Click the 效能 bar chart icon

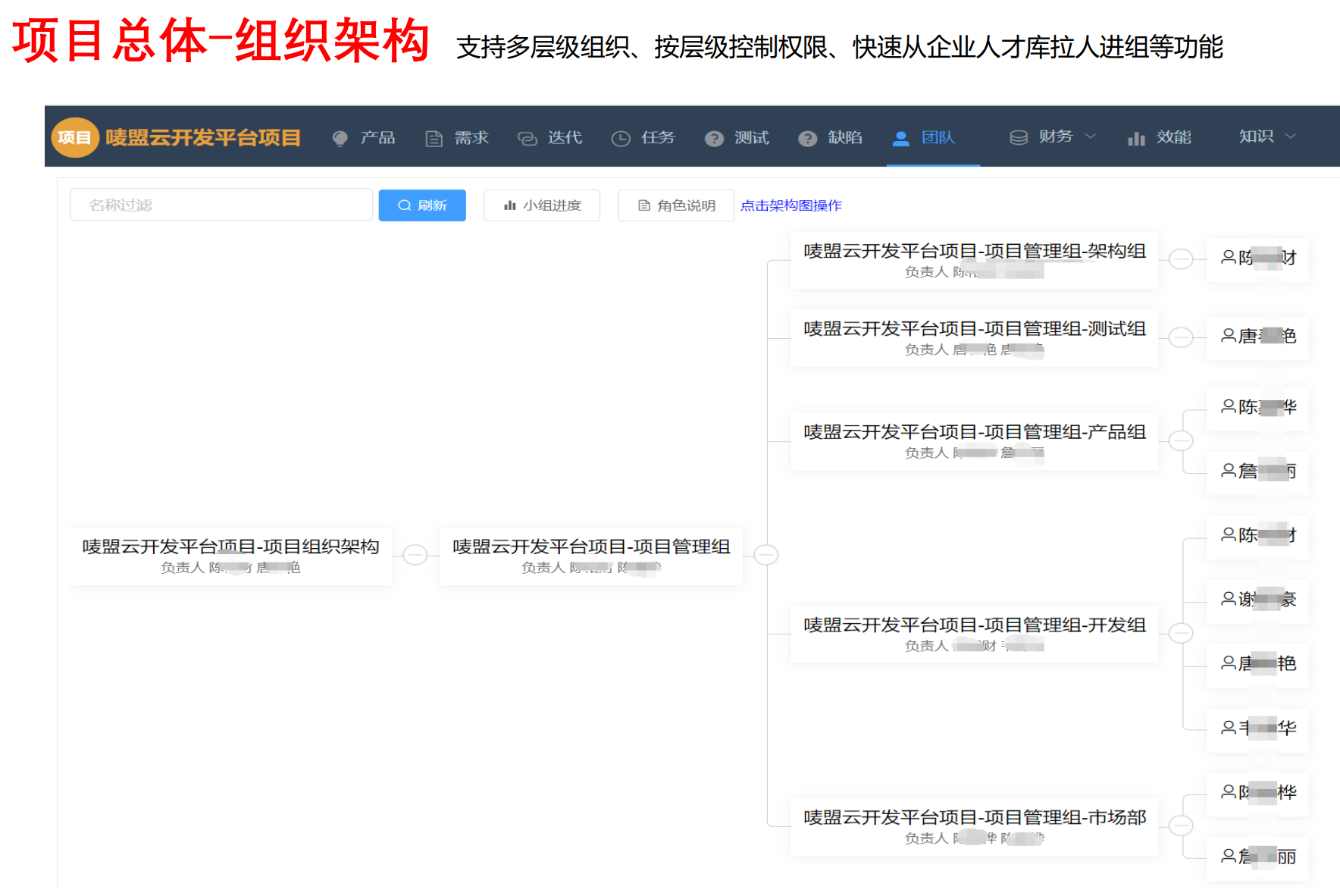[1135, 138]
